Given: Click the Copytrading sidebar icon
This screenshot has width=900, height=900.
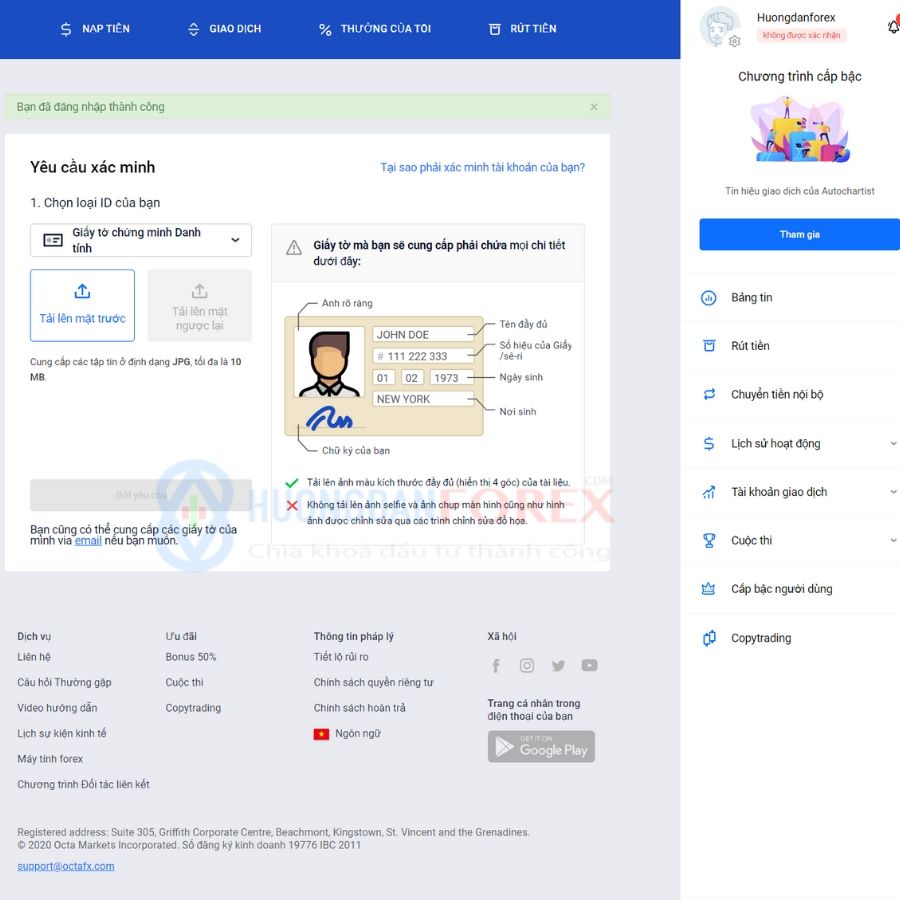Looking at the screenshot, I should click(x=709, y=638).
